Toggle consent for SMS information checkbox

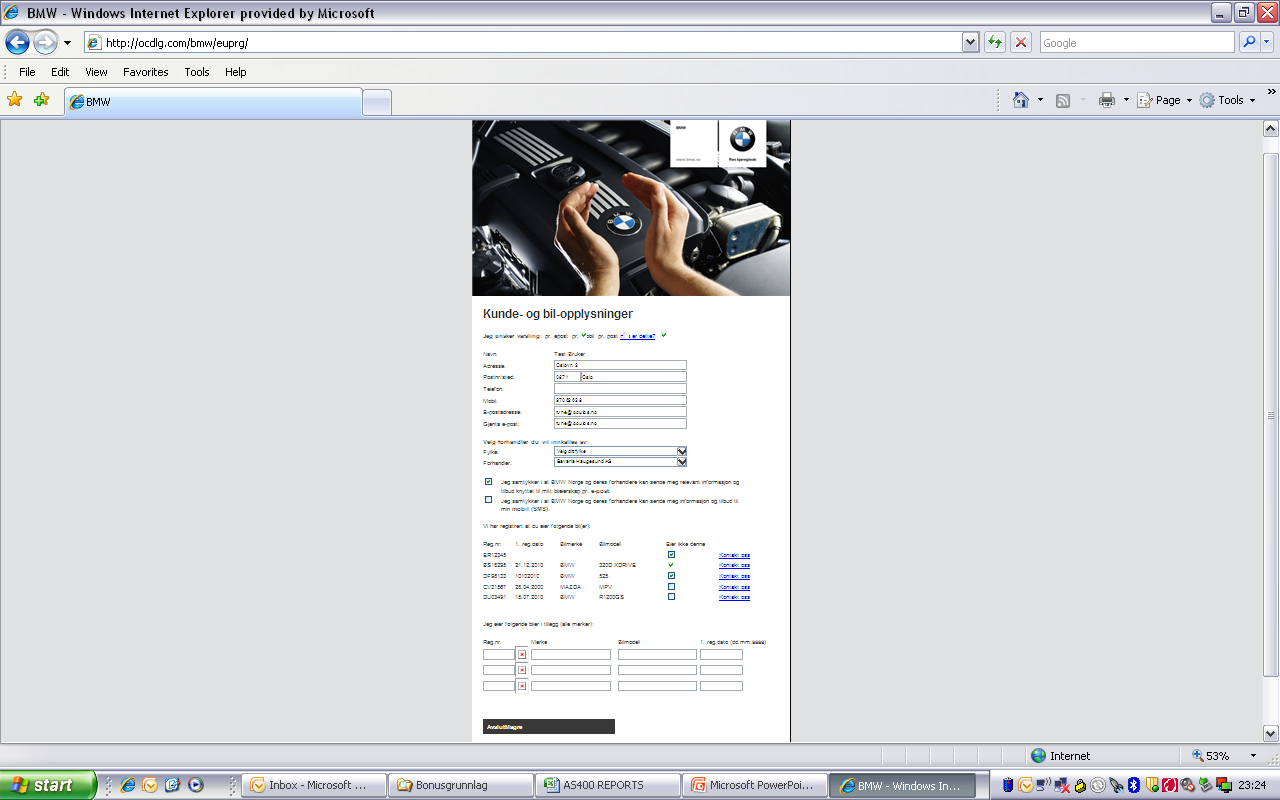pyautogui.click(x=488, y=499)
